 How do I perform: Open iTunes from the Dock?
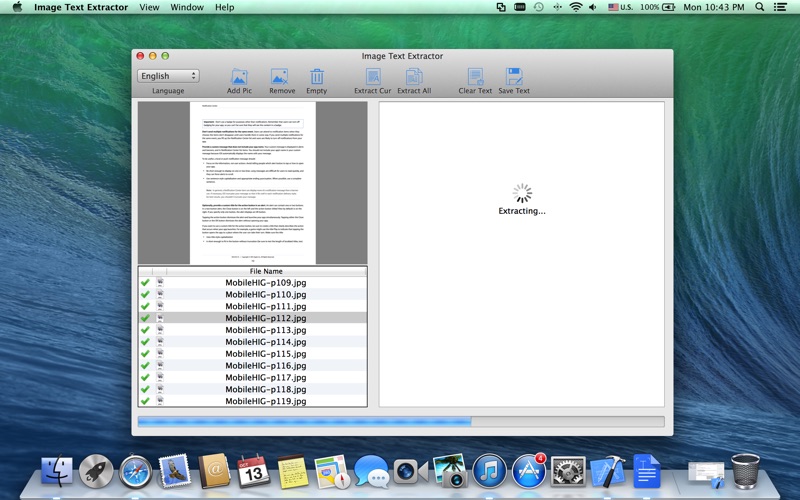[x=489, y=471]
